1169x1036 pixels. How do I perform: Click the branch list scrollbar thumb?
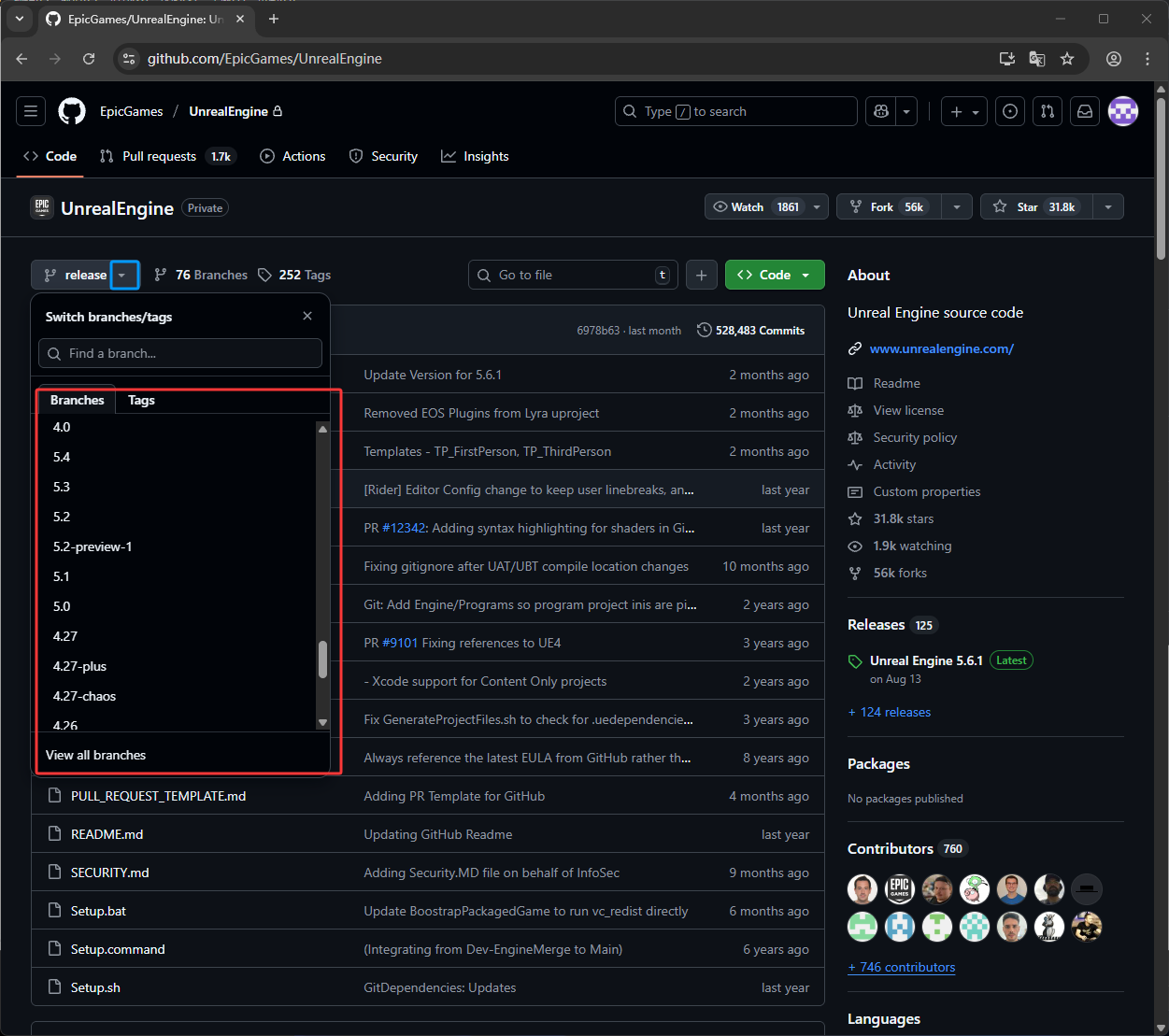point(322,660)
